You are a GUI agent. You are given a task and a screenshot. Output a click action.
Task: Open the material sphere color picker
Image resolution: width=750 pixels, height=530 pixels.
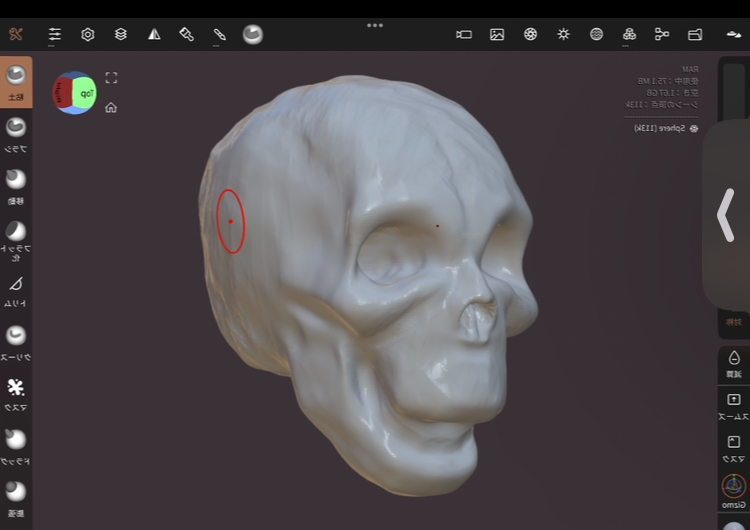pos(253,34)
